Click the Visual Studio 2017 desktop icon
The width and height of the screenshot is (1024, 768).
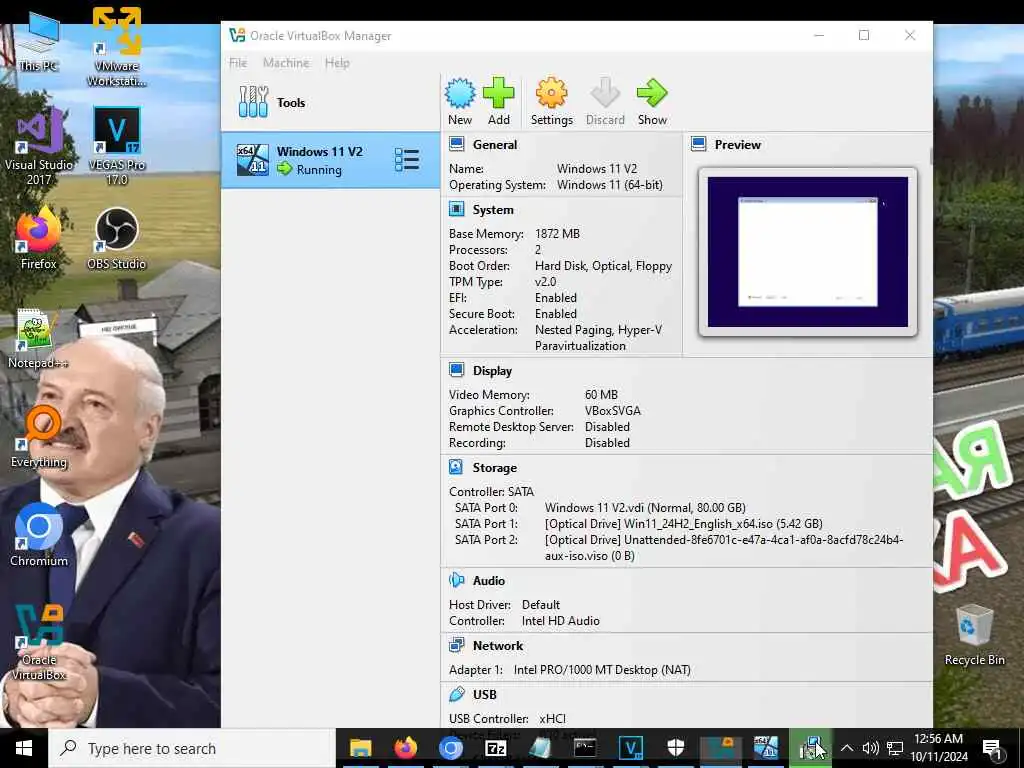(39, 146)
